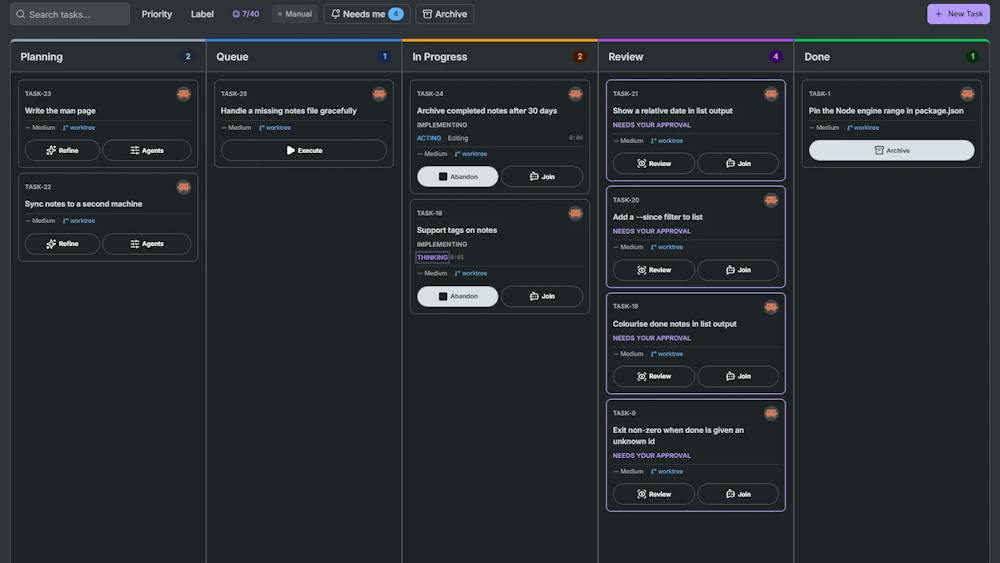Click the THINKING status on Support tags card
Viewport: 1000px width, 563px height.
pos(432,258)
